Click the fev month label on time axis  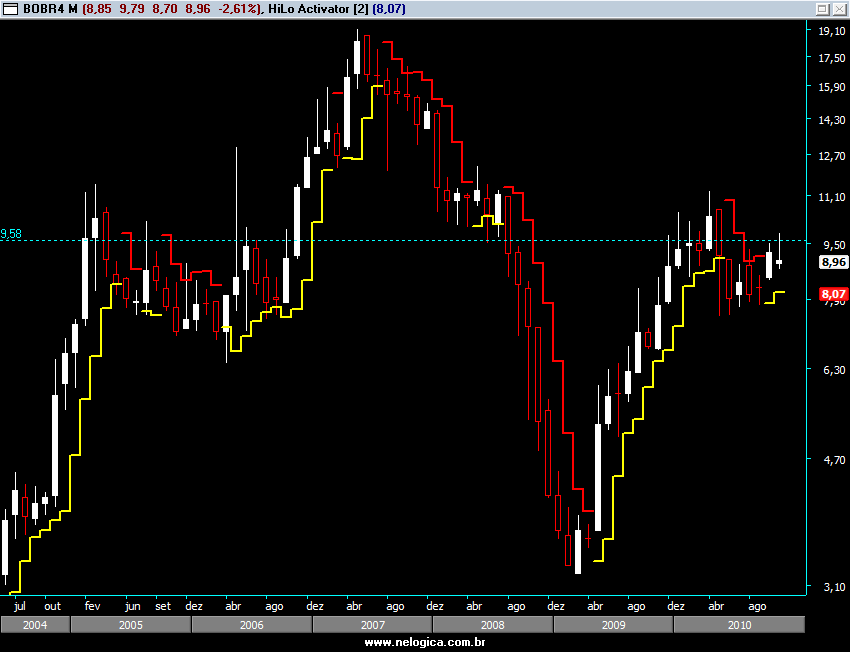[93, 606]
